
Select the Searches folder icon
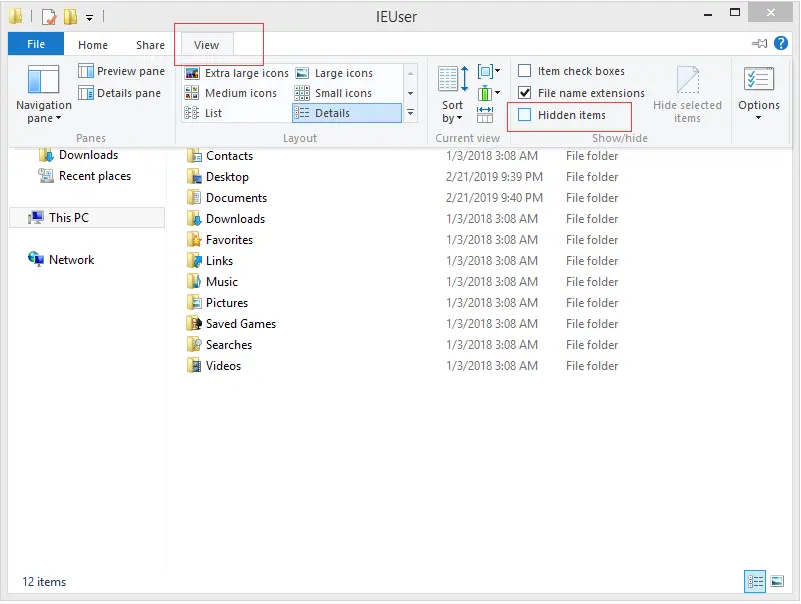coord(194,344)
